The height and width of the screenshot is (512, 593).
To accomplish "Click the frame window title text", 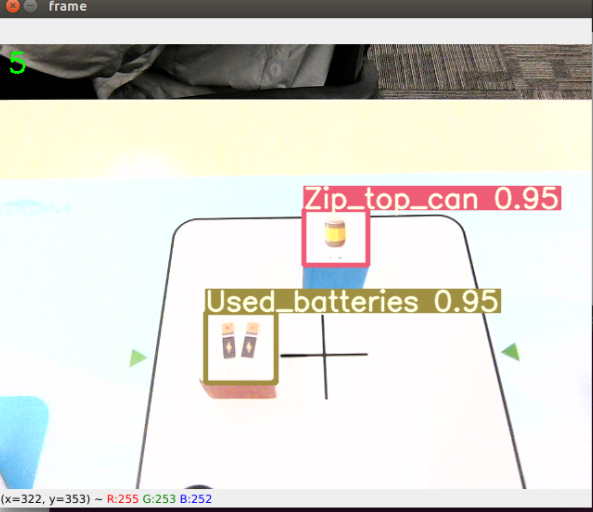I will click(68, 6).
